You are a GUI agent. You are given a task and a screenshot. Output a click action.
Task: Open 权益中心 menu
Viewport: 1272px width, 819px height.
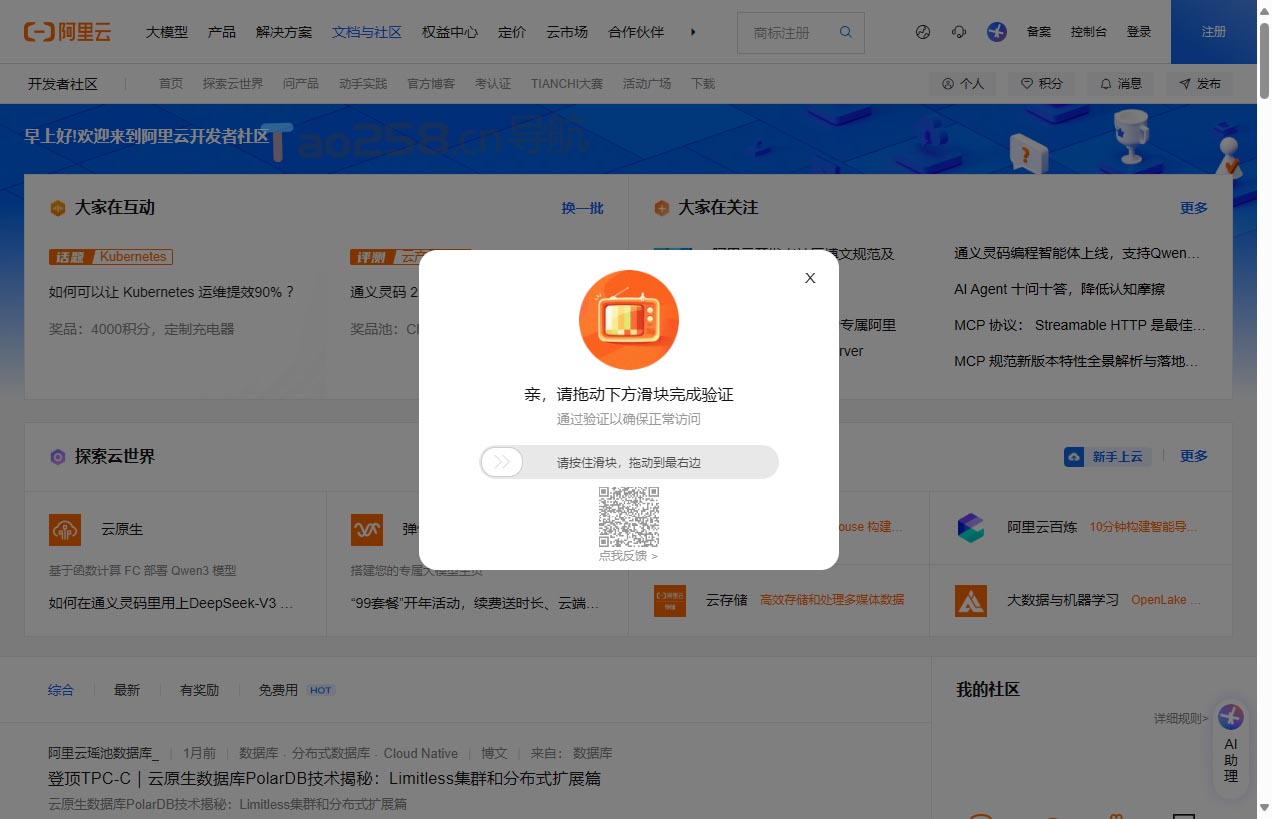pos(450,32)
